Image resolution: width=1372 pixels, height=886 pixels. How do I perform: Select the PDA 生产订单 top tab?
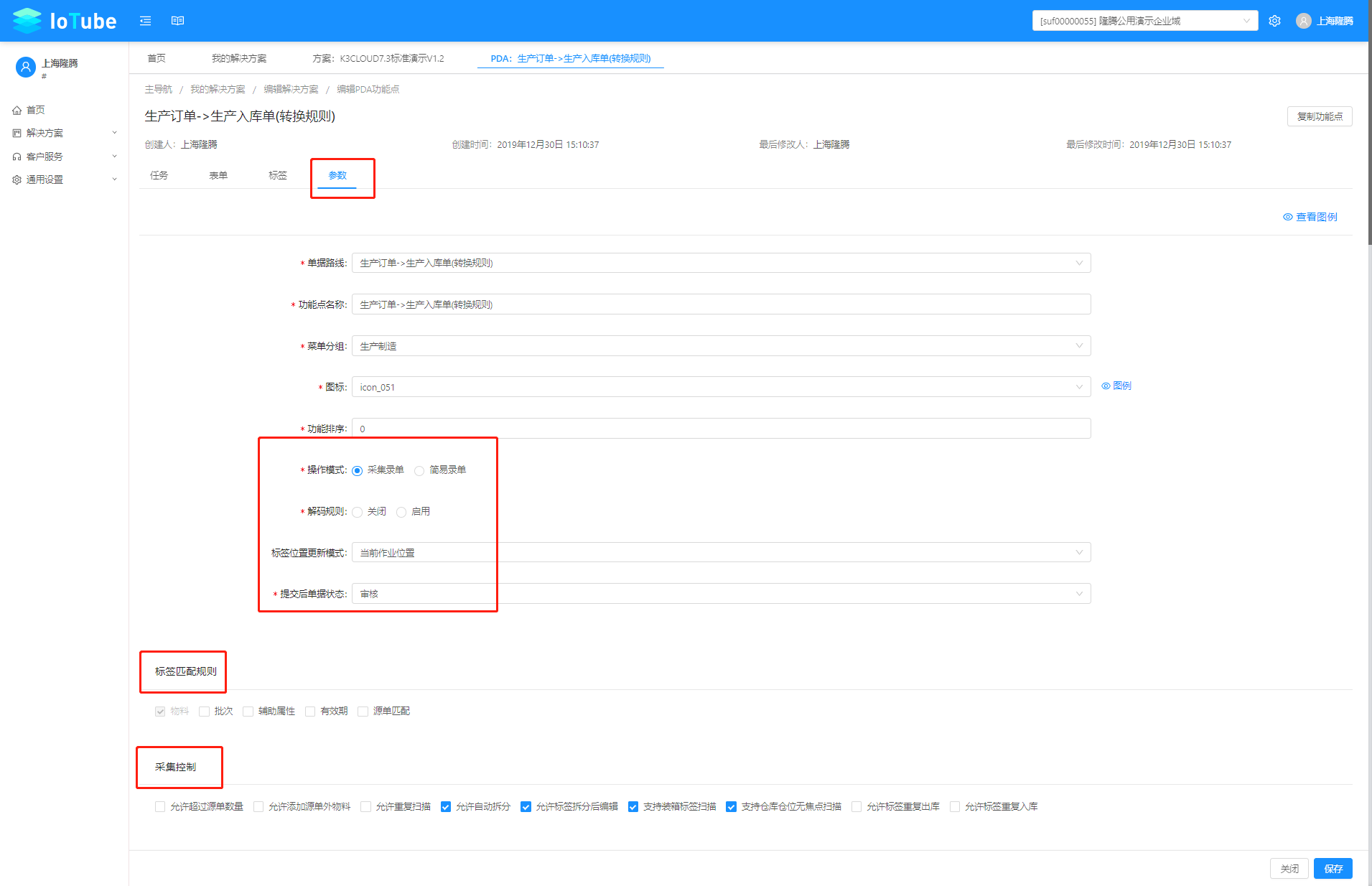571,58
